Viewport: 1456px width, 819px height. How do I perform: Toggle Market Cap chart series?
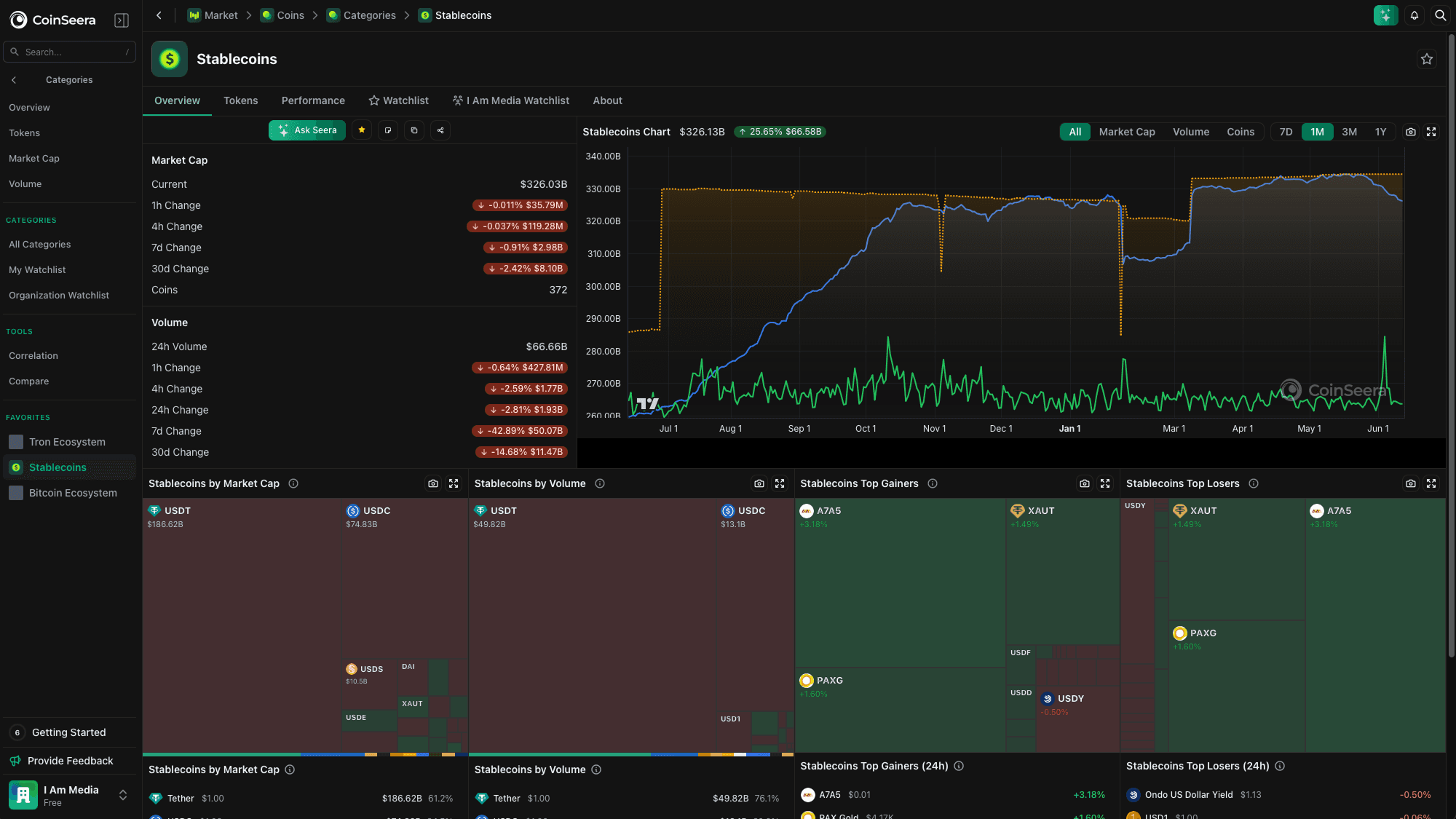click(1127, 132)
